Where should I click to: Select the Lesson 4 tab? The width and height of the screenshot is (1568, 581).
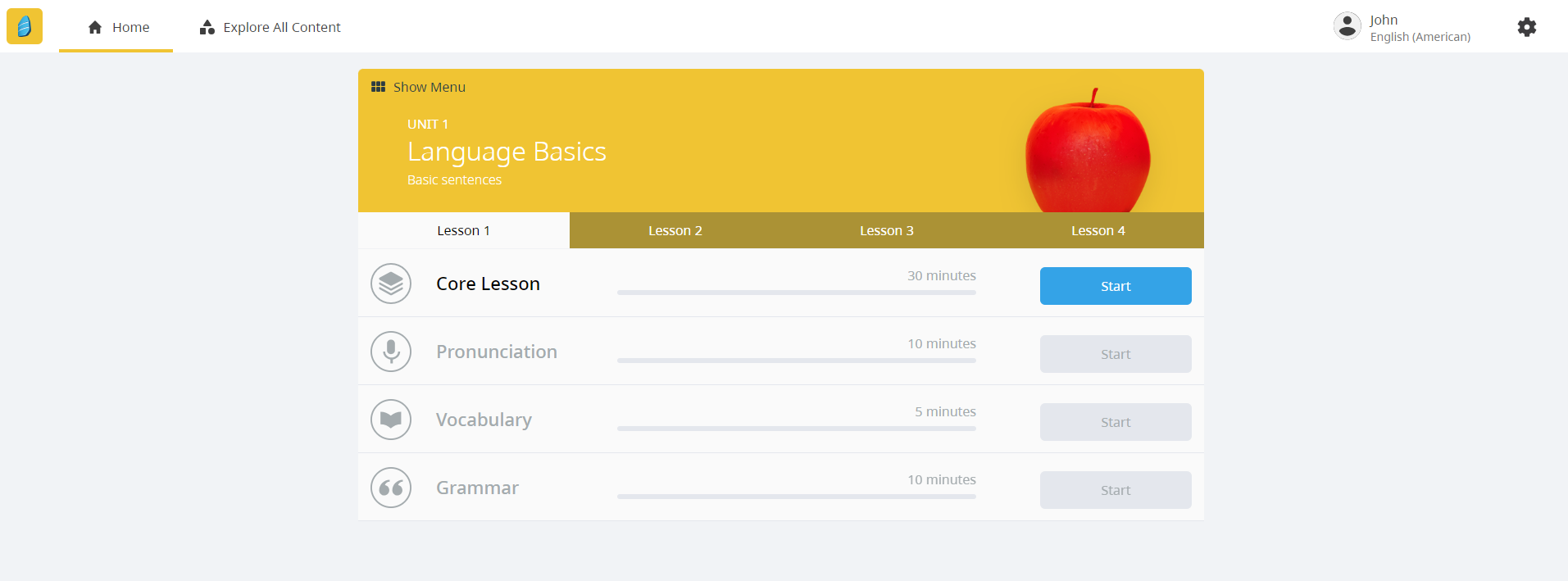pyautogui.click(x=1098, y=230)
